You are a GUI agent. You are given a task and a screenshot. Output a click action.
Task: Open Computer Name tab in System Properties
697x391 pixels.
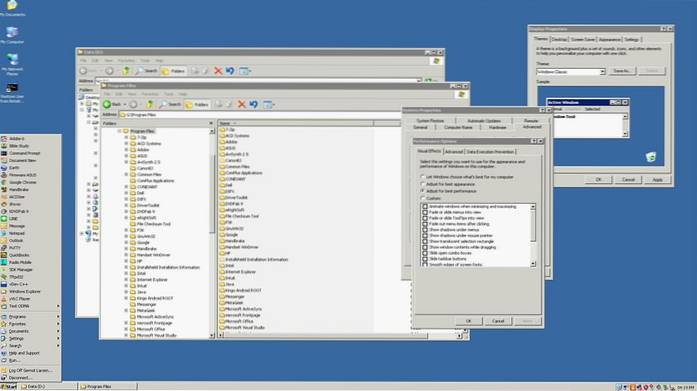[x=458, y=128]
